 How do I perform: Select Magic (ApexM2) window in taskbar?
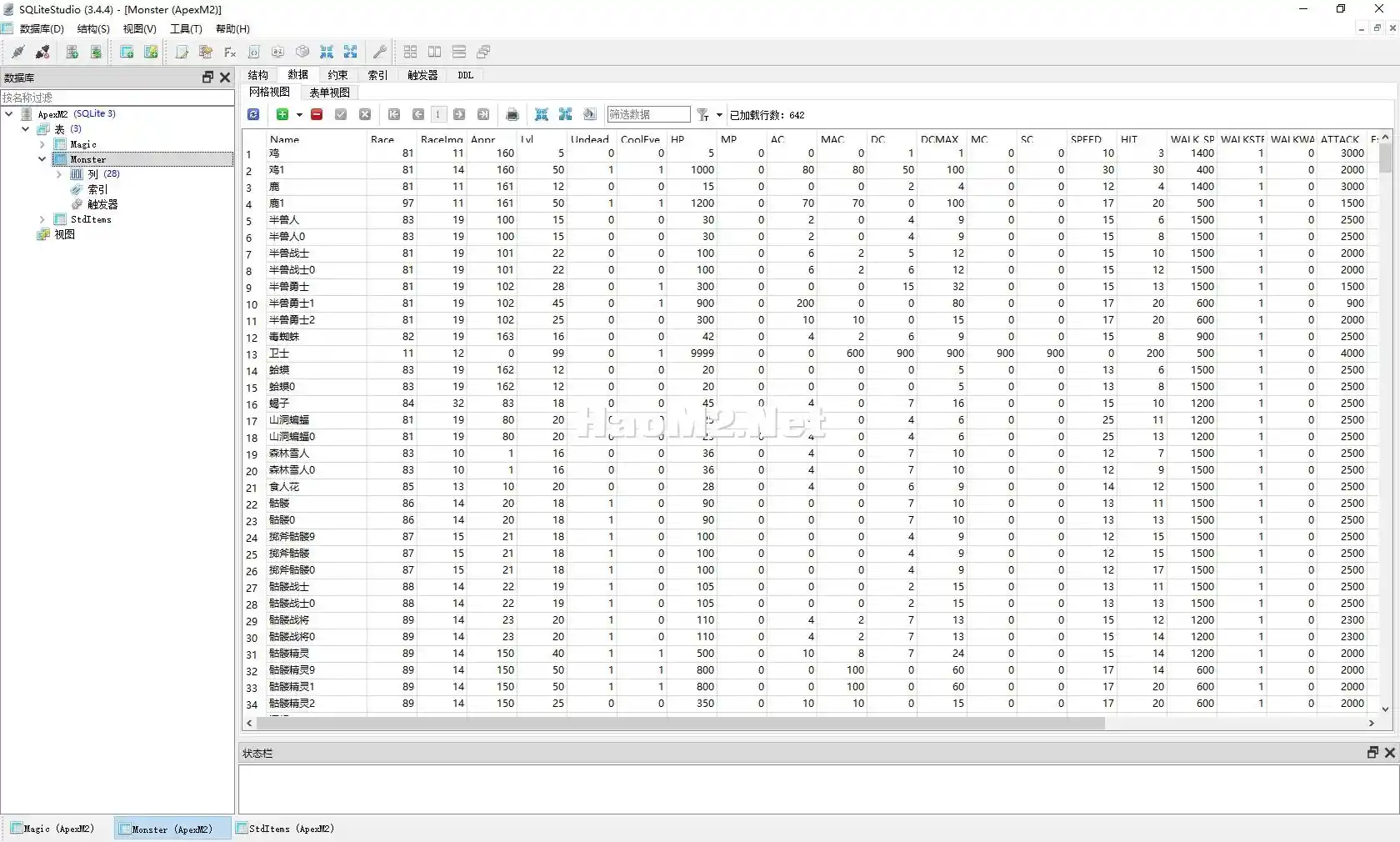[x=52, y=829]
